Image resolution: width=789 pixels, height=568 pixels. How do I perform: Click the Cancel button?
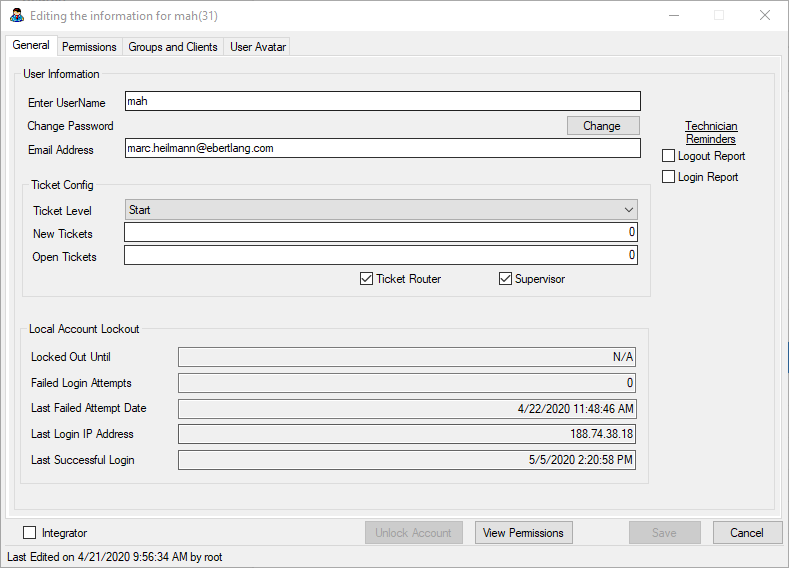click(x=746, y=533)
